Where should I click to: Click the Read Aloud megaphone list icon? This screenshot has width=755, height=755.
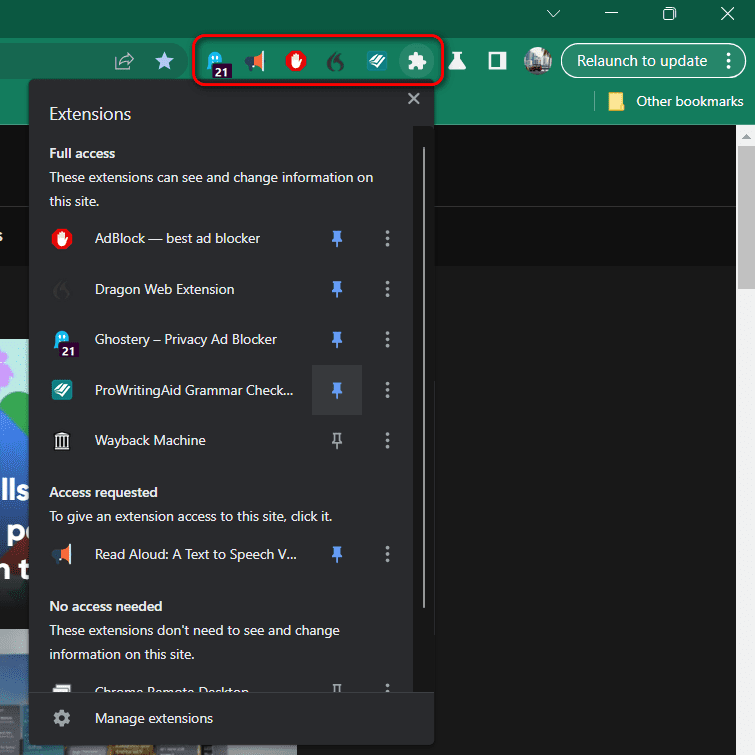62,554
